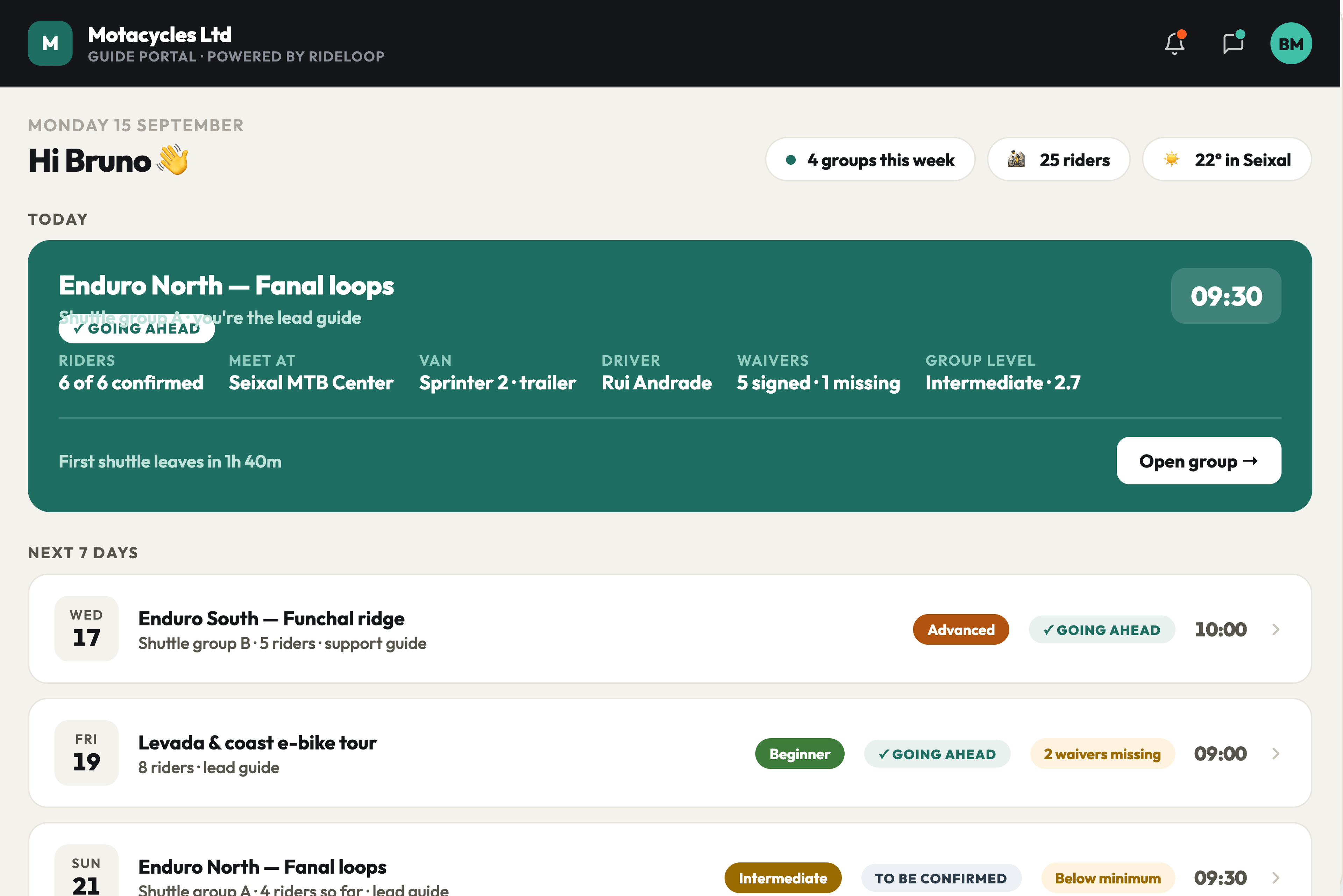This screenshot has width=1343, height=896.
Task: Click the 'Intermediate · 2.7' group level
Action: tap(1003, 383)
